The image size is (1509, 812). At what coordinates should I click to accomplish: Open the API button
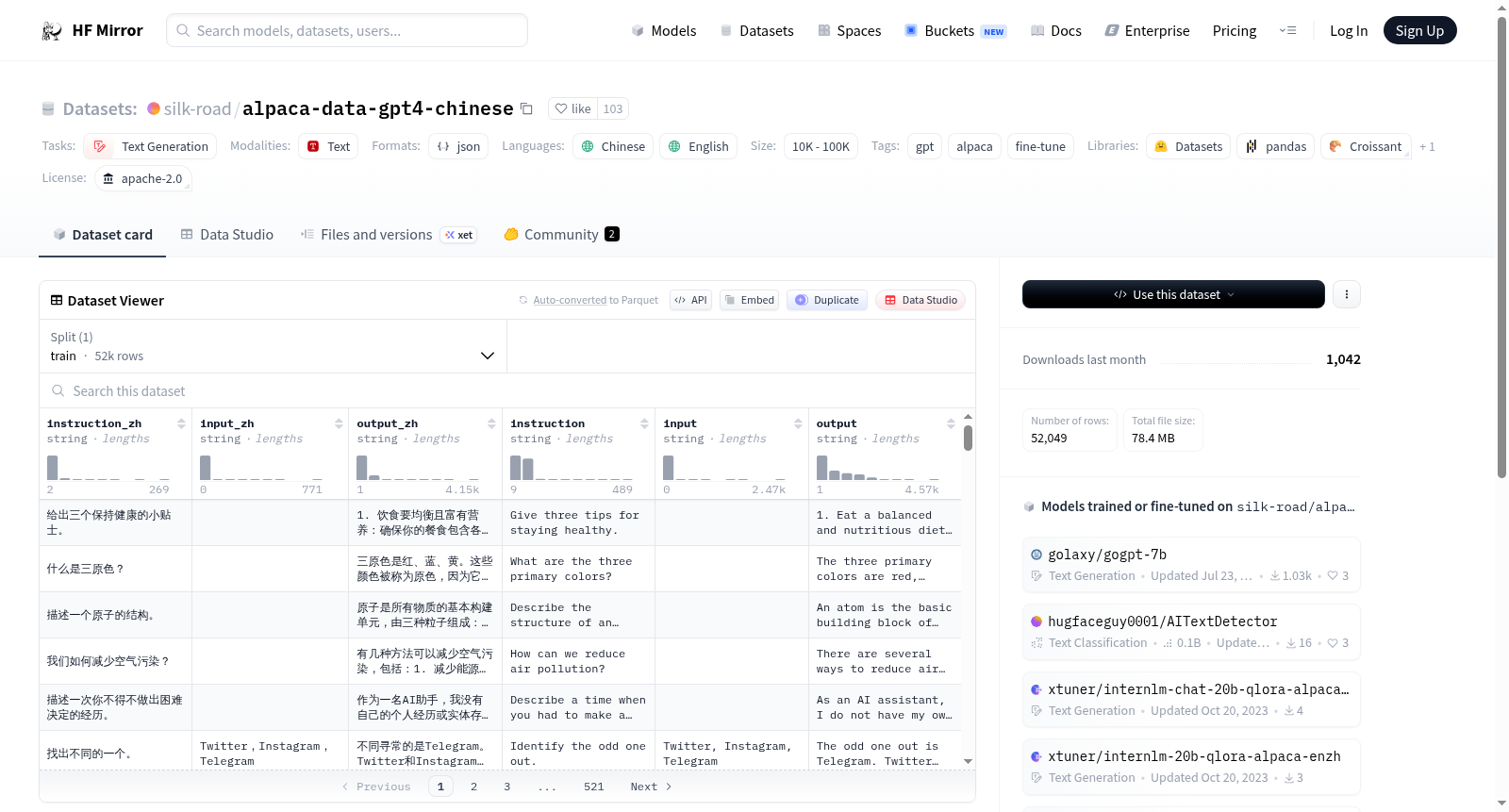click(690, 300)
